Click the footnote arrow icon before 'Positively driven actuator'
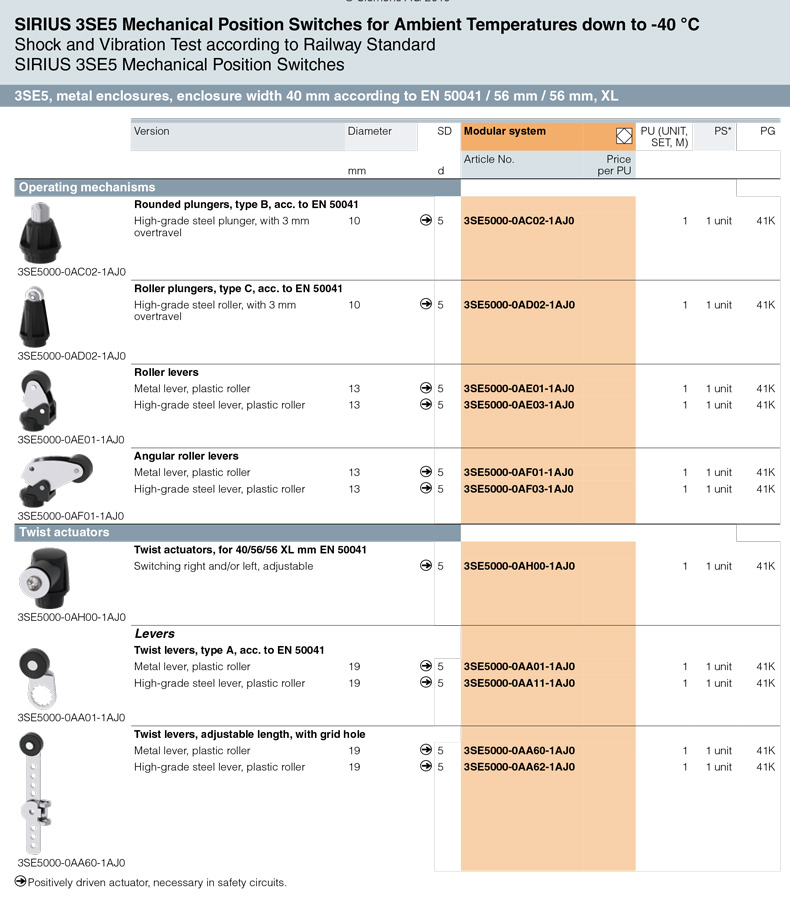 pyautogui.click(x=20, y=882)
